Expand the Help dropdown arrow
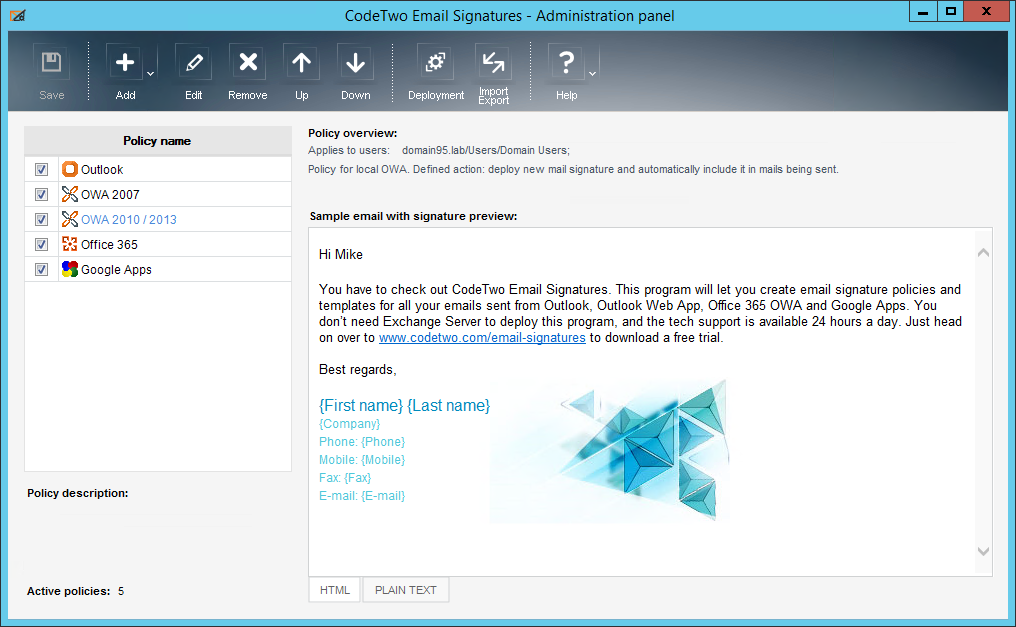Viewport: 1016px width, 627px height. 592,74
